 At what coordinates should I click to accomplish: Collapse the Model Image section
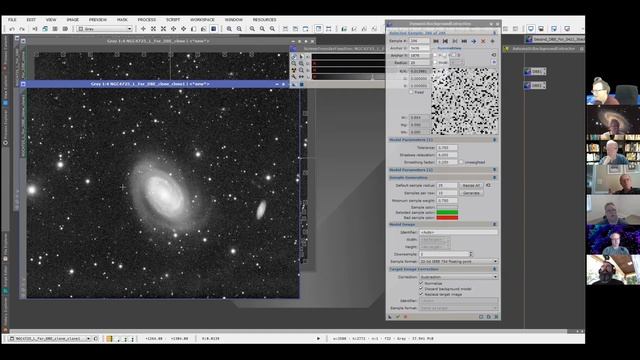pos(494,224)
